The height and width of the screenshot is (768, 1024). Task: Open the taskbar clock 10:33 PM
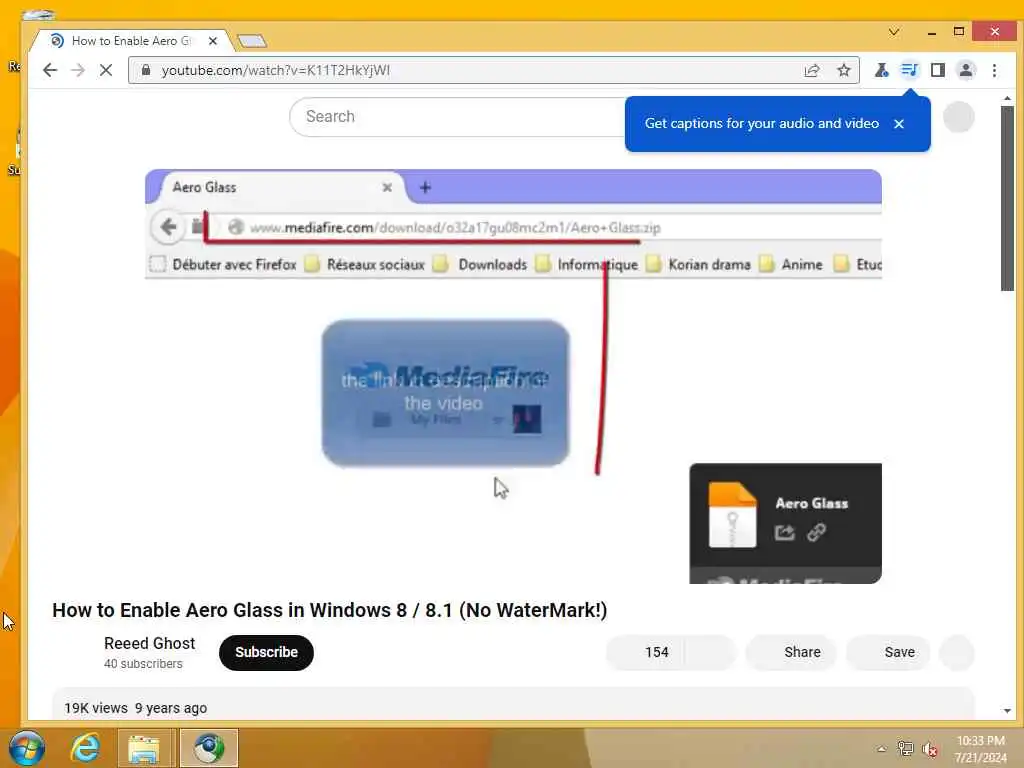[x=980, y=749]
